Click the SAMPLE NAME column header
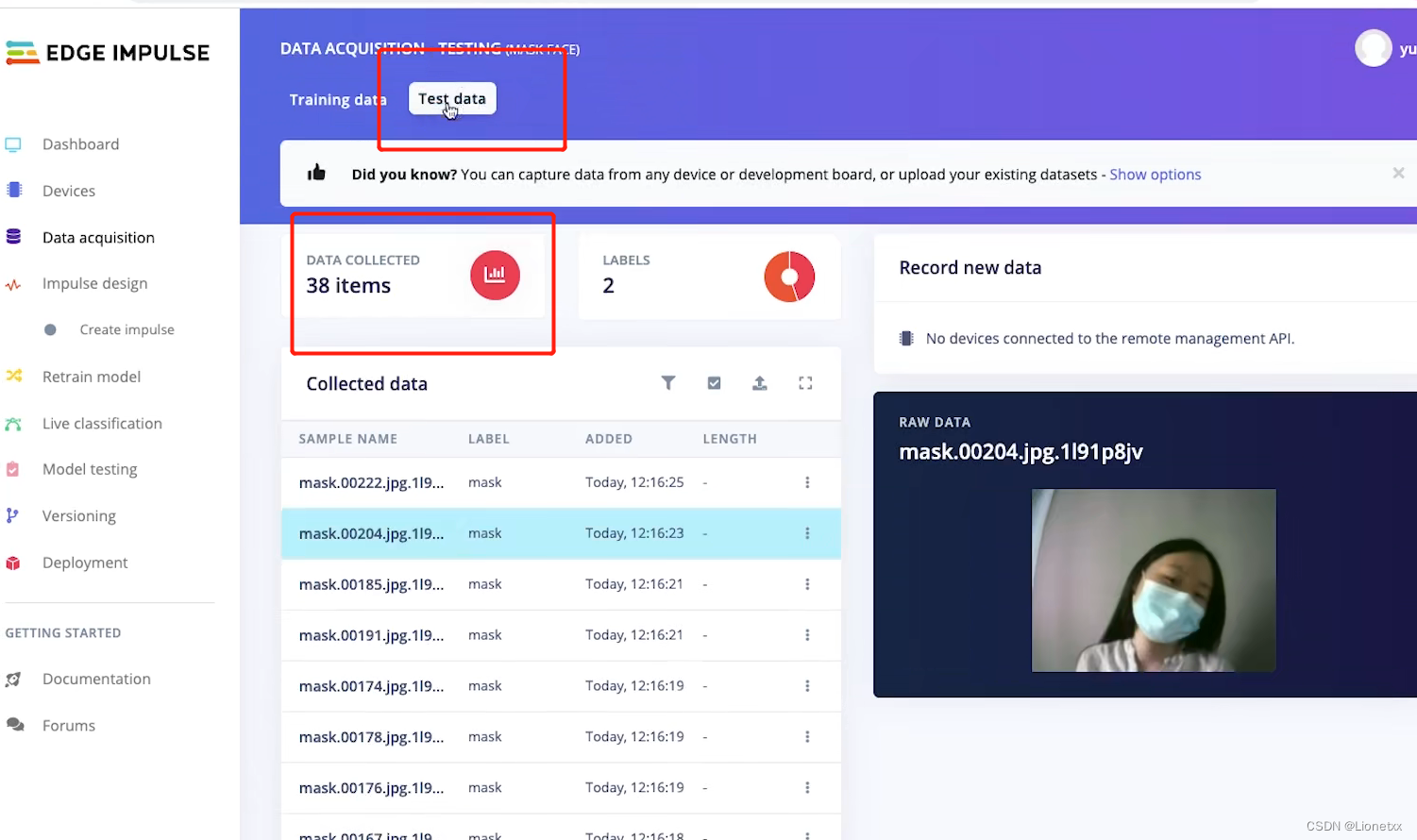This screenshot has width=1417, height=840. 348,439
